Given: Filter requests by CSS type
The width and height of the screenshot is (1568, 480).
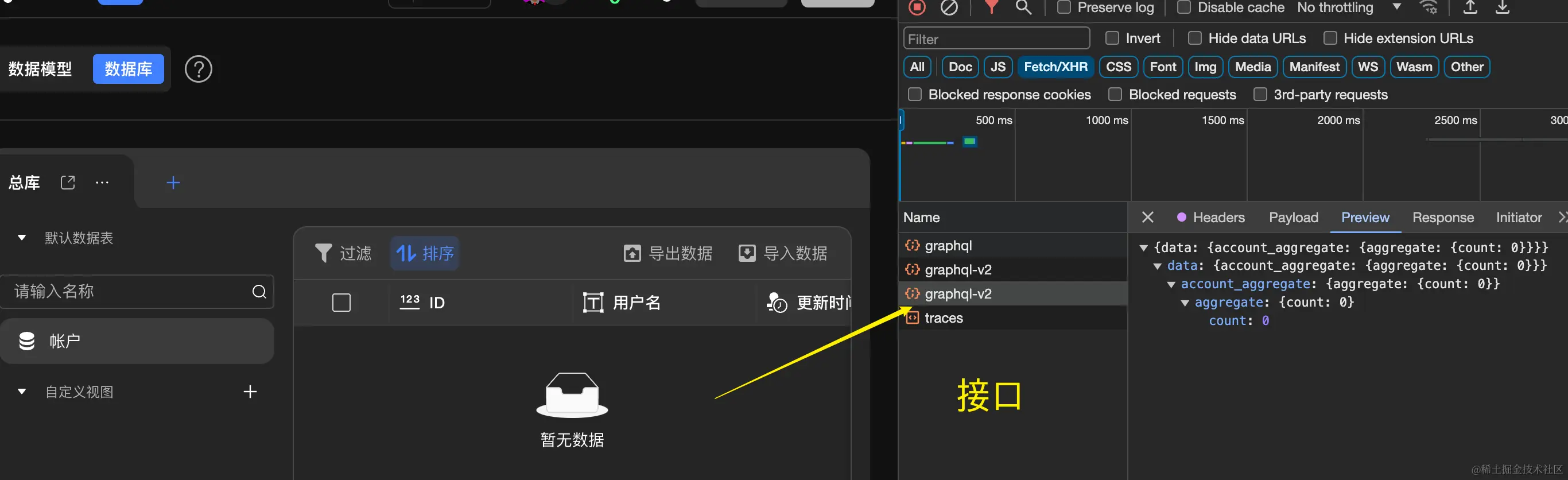Looking at the screenshot, I should point(1119,67).
